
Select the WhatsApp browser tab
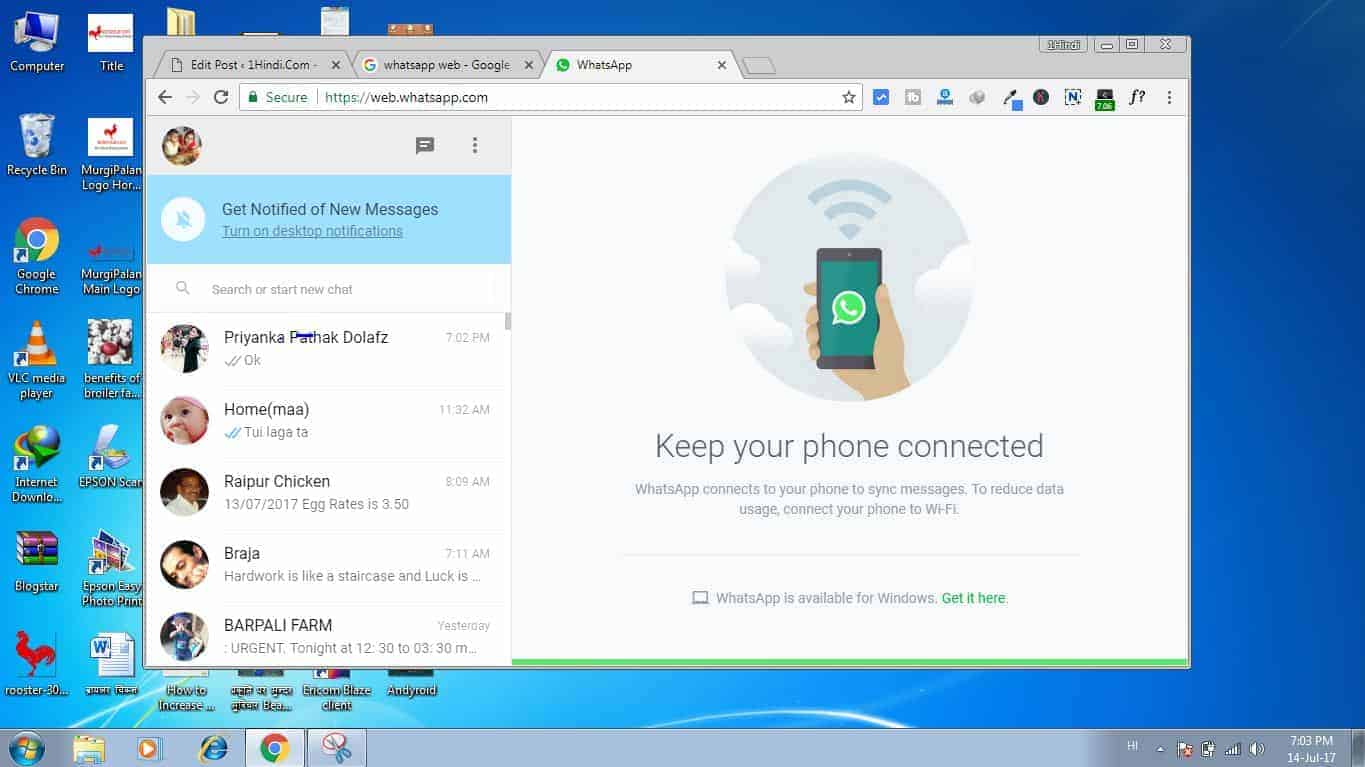pyautogui.click(x=640, y=65)
